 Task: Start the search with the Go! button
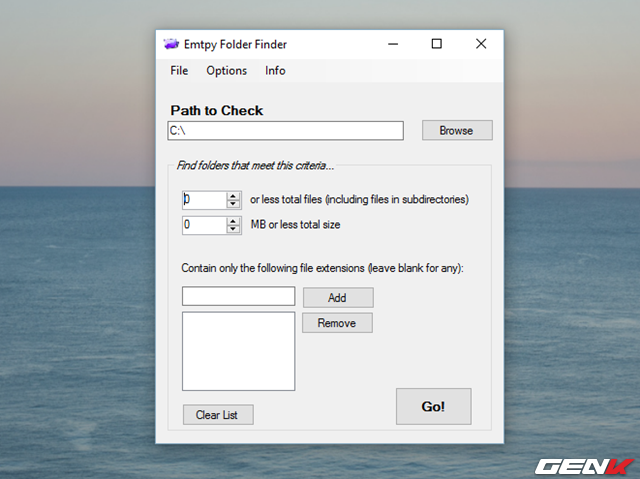433,407
